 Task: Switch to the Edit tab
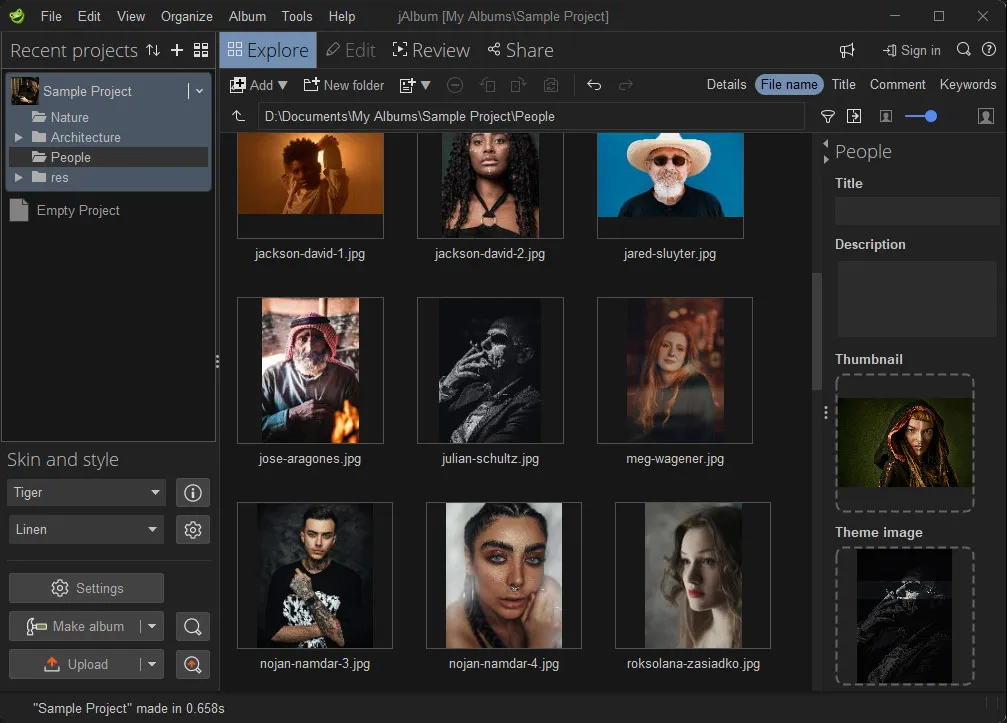coord(350,50)
